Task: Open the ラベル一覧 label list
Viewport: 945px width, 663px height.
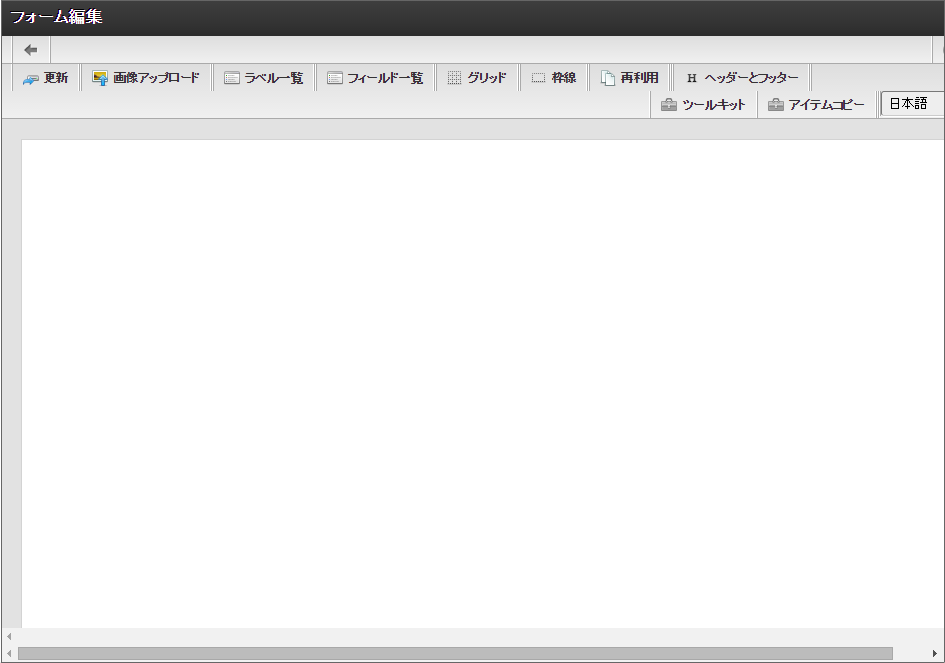Action: click(x=264, y=76)
